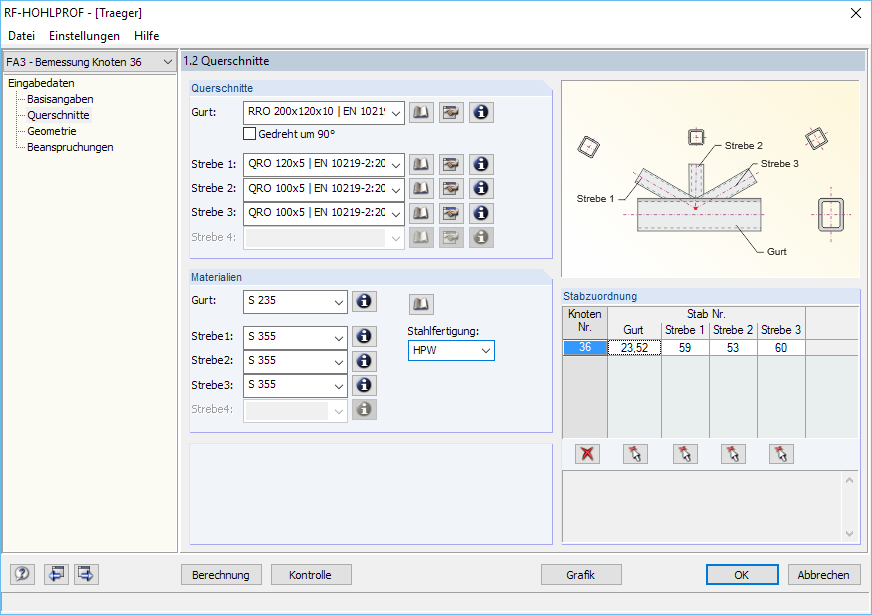
Task: Pick Strebe 2 member graphically
Action: click(x=733, y=454)
